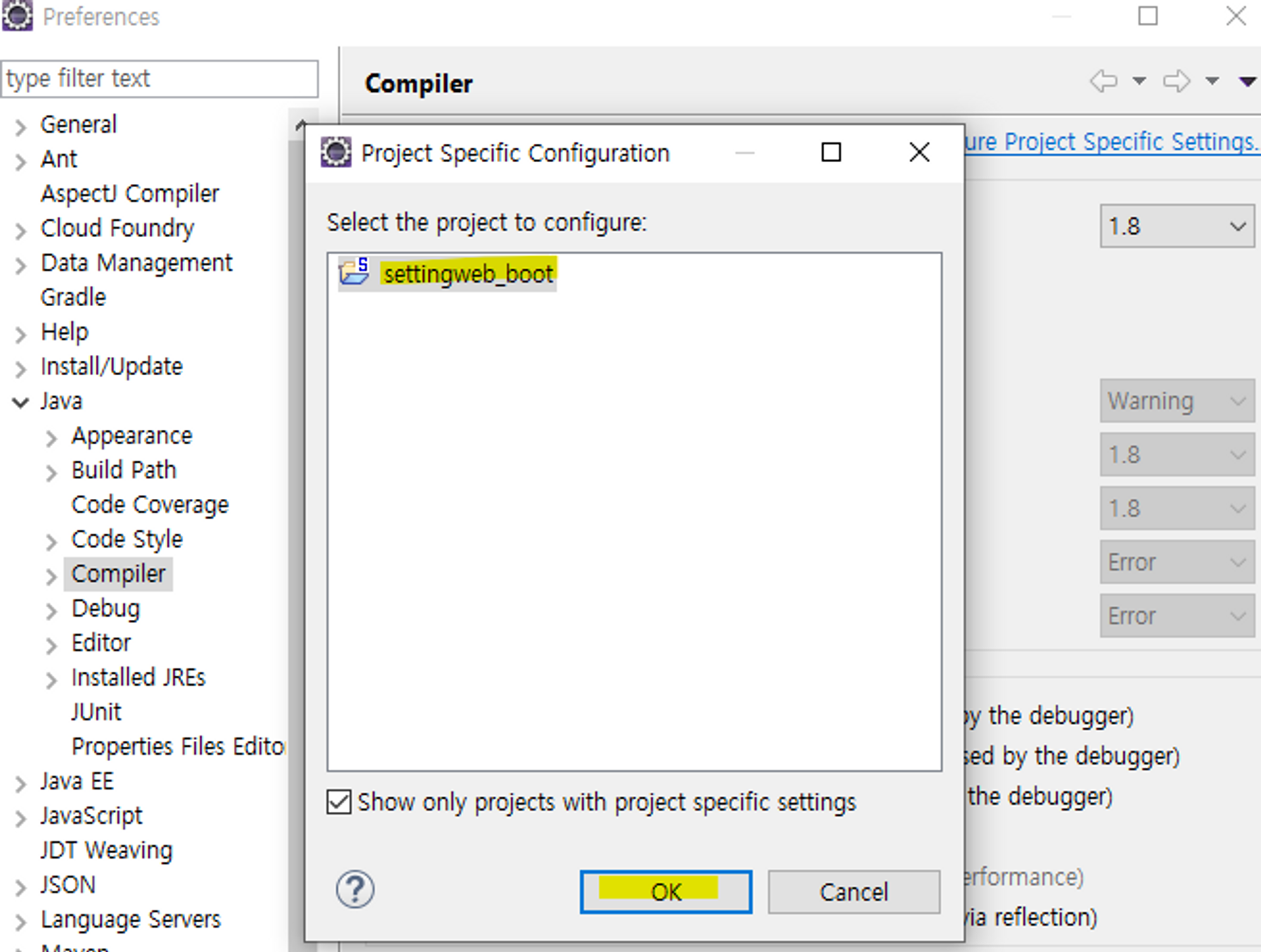The width and height of the screenshot is (1261, 952).
Task: Click the type filter text field
Action: (160, 79)
